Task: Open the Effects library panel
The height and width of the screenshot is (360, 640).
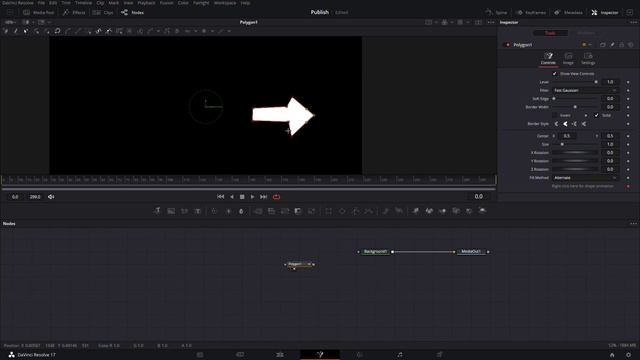Action: 74,13
